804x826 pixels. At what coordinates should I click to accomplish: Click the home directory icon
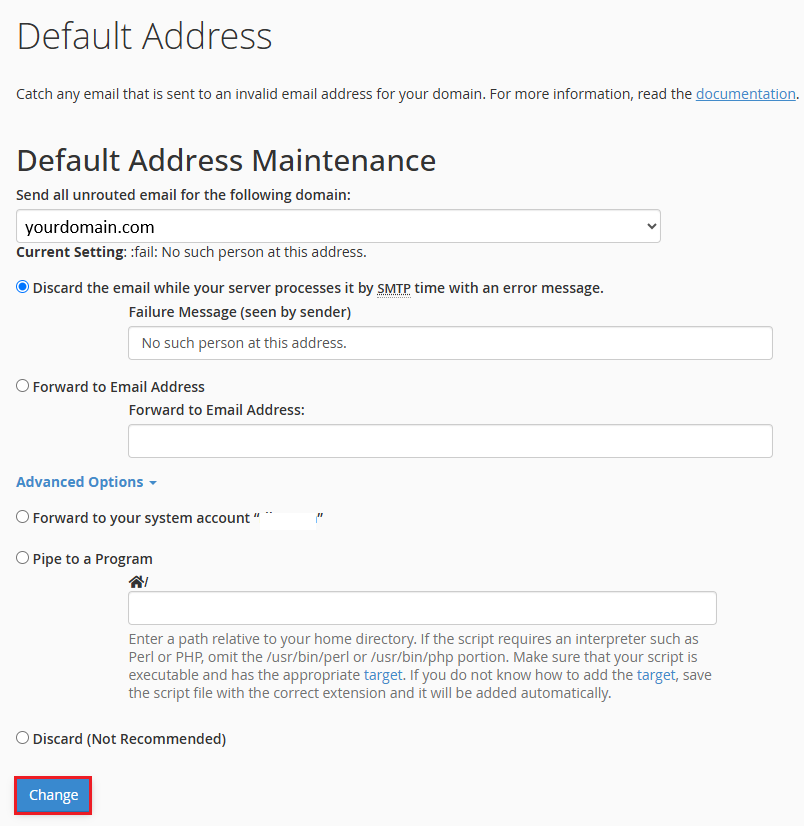(x=136, y=581)
